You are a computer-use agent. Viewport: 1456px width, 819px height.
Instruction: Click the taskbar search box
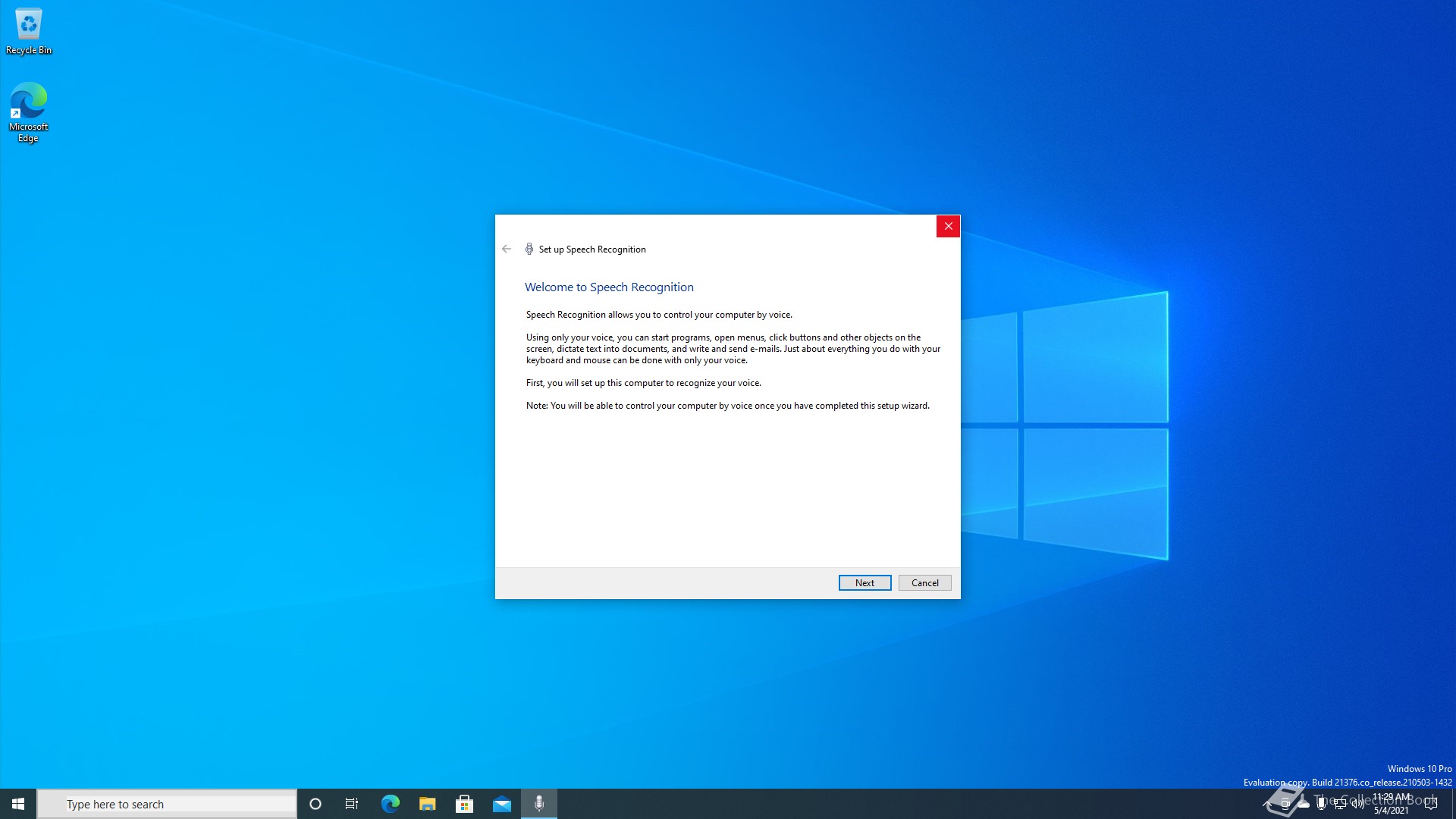coord(167,804)
